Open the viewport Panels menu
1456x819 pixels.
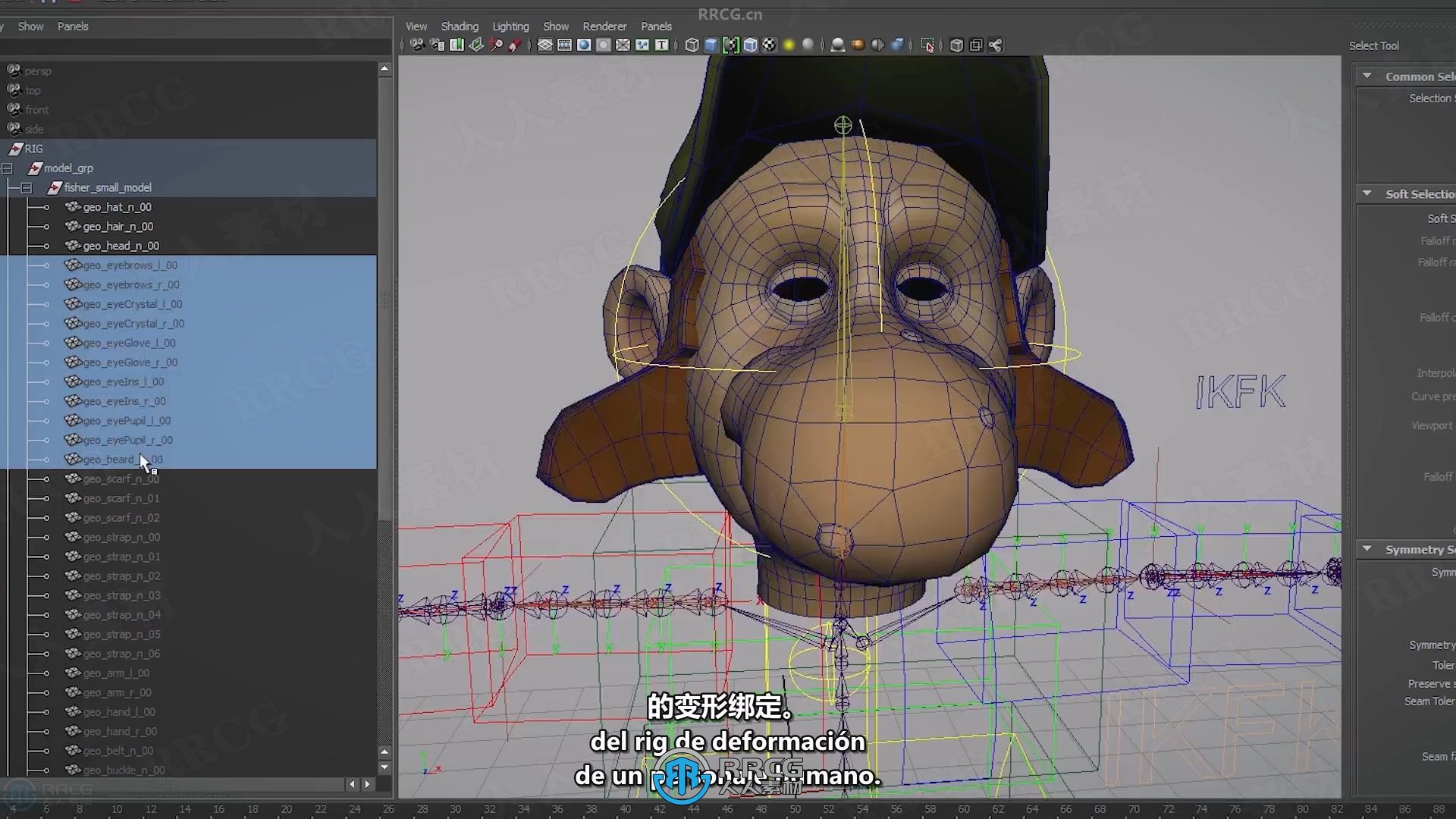(x=656, y=27)
